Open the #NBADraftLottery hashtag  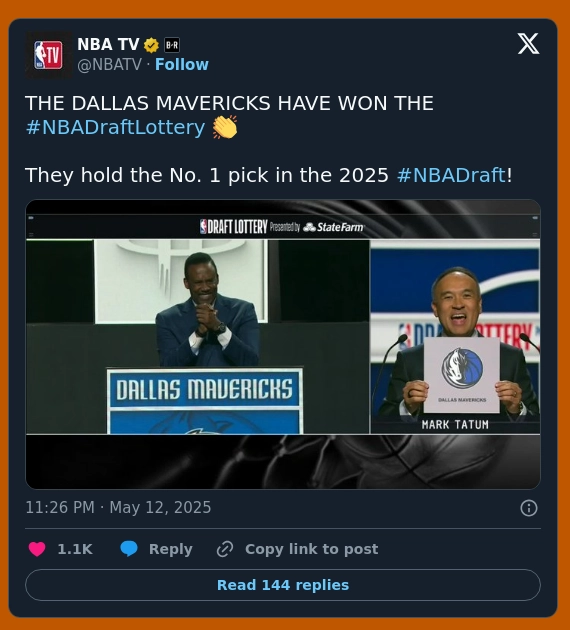tap(115, 127)
